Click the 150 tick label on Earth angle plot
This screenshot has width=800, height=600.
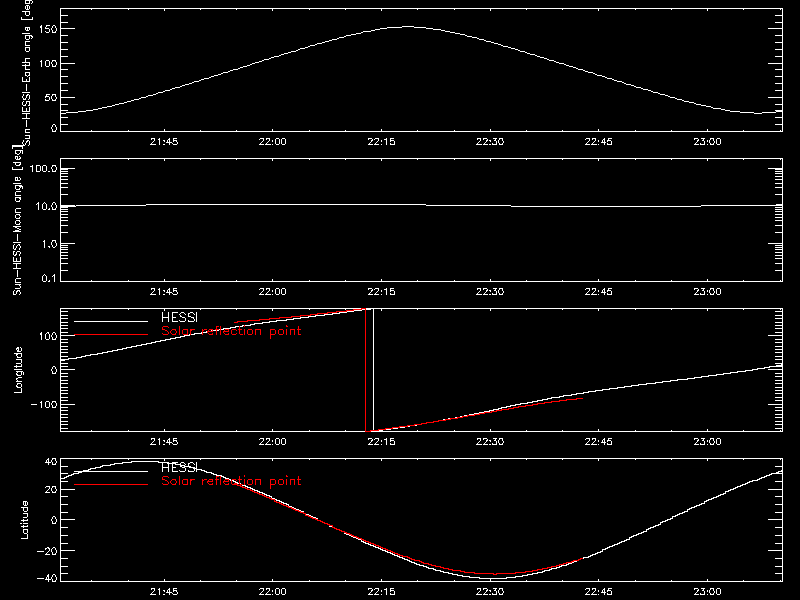pos(47,29)
